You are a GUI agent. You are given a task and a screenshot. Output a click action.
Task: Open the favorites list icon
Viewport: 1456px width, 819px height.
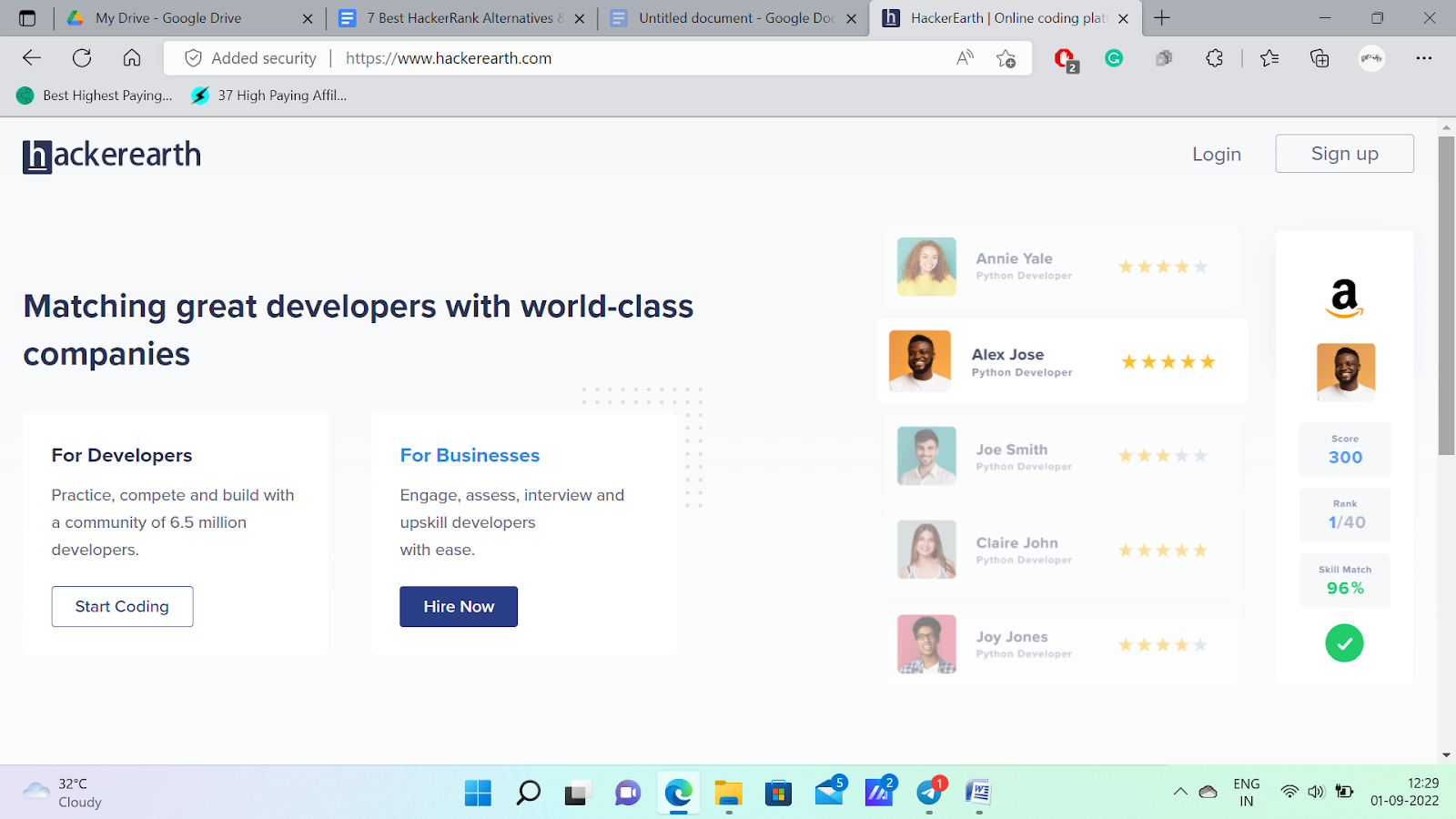point(1269,58)
